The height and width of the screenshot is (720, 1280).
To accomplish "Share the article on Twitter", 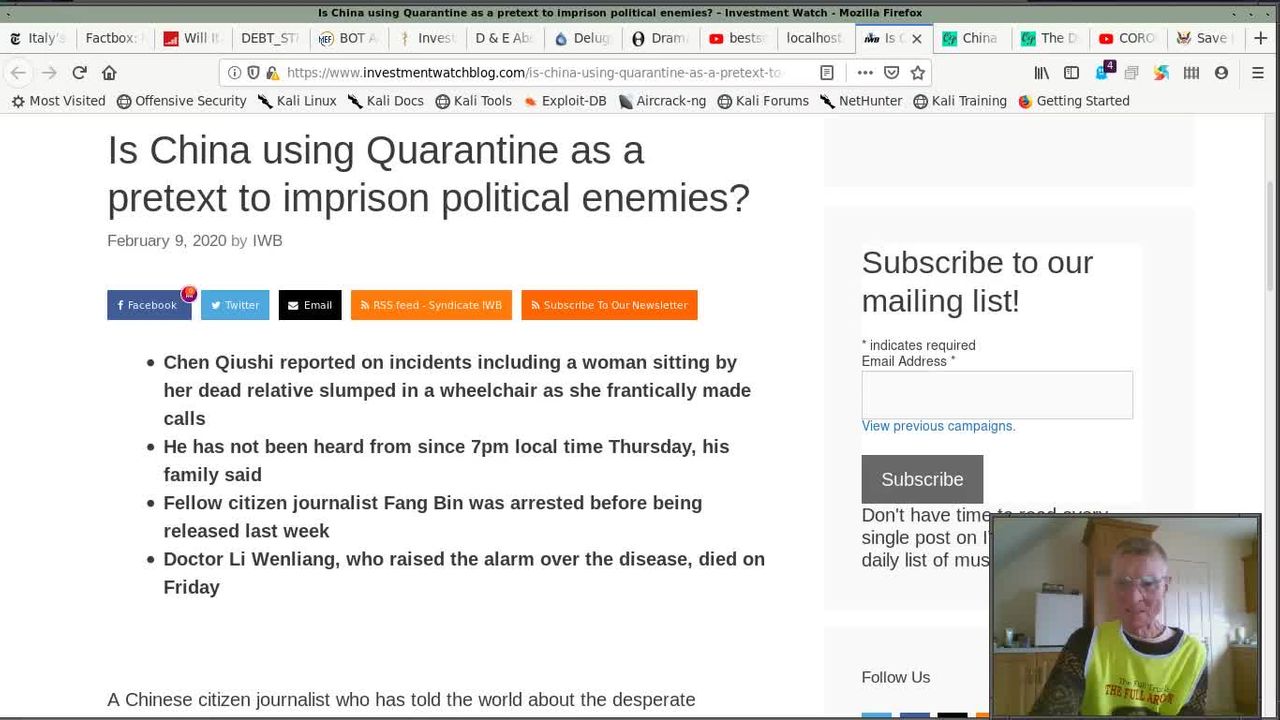I will click(x=235, y=305).
